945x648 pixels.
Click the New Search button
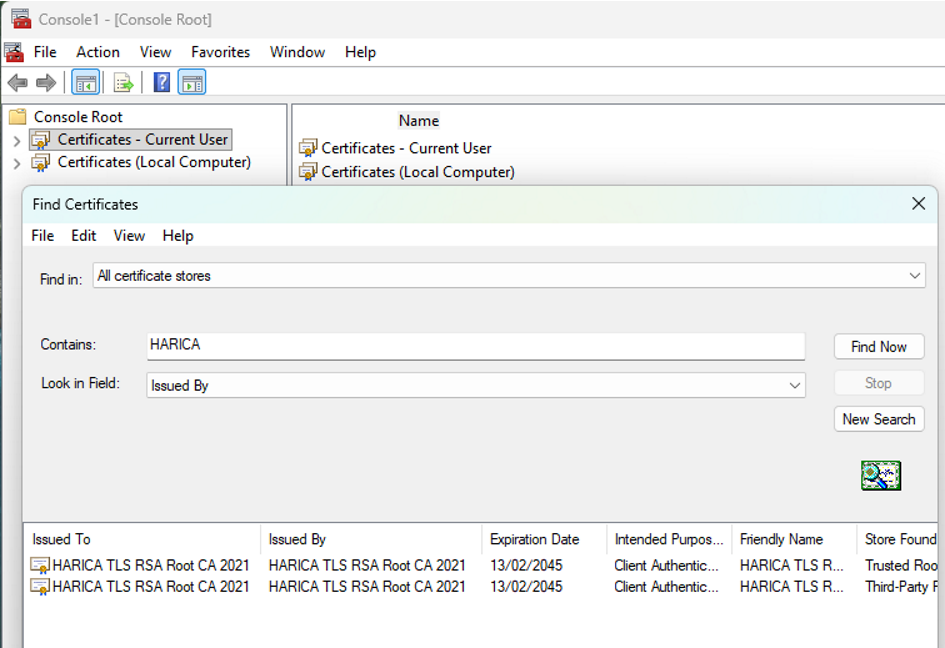(x=879, y=419)
